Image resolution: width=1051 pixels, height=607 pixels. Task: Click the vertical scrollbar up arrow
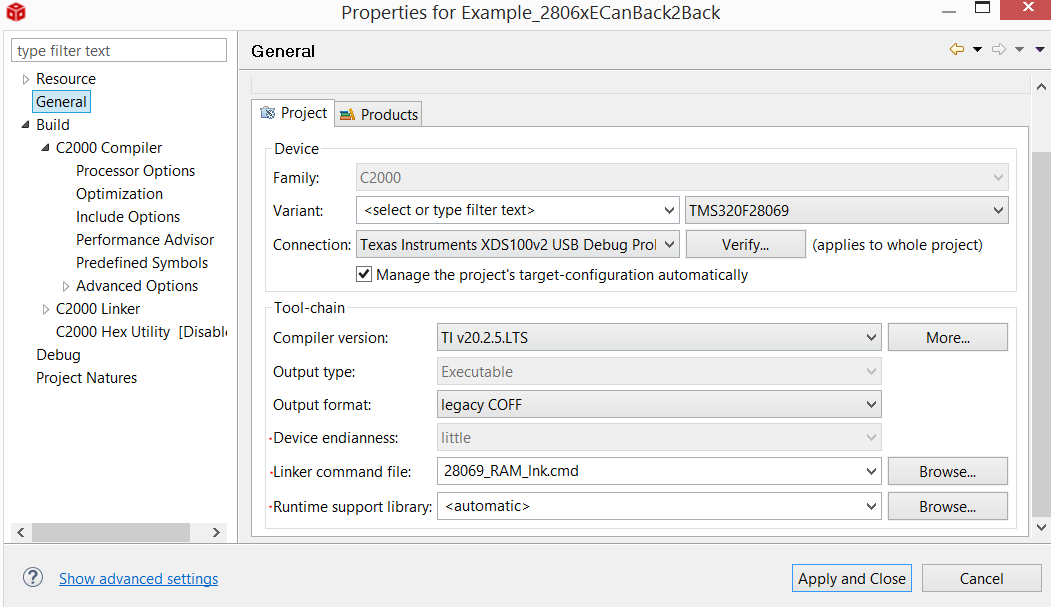pyautogui.click(x=1041, y=86)
